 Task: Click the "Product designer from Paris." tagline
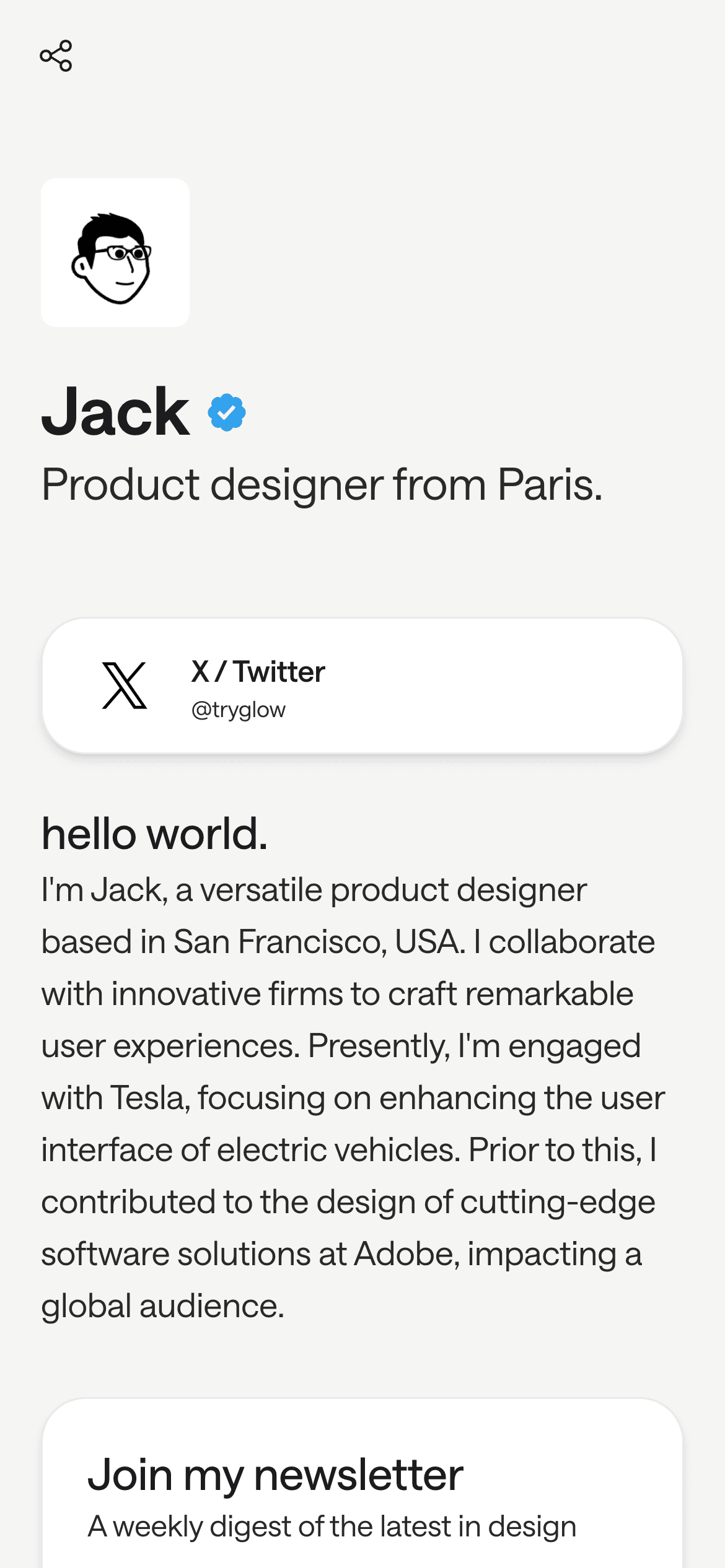[322, 484]
